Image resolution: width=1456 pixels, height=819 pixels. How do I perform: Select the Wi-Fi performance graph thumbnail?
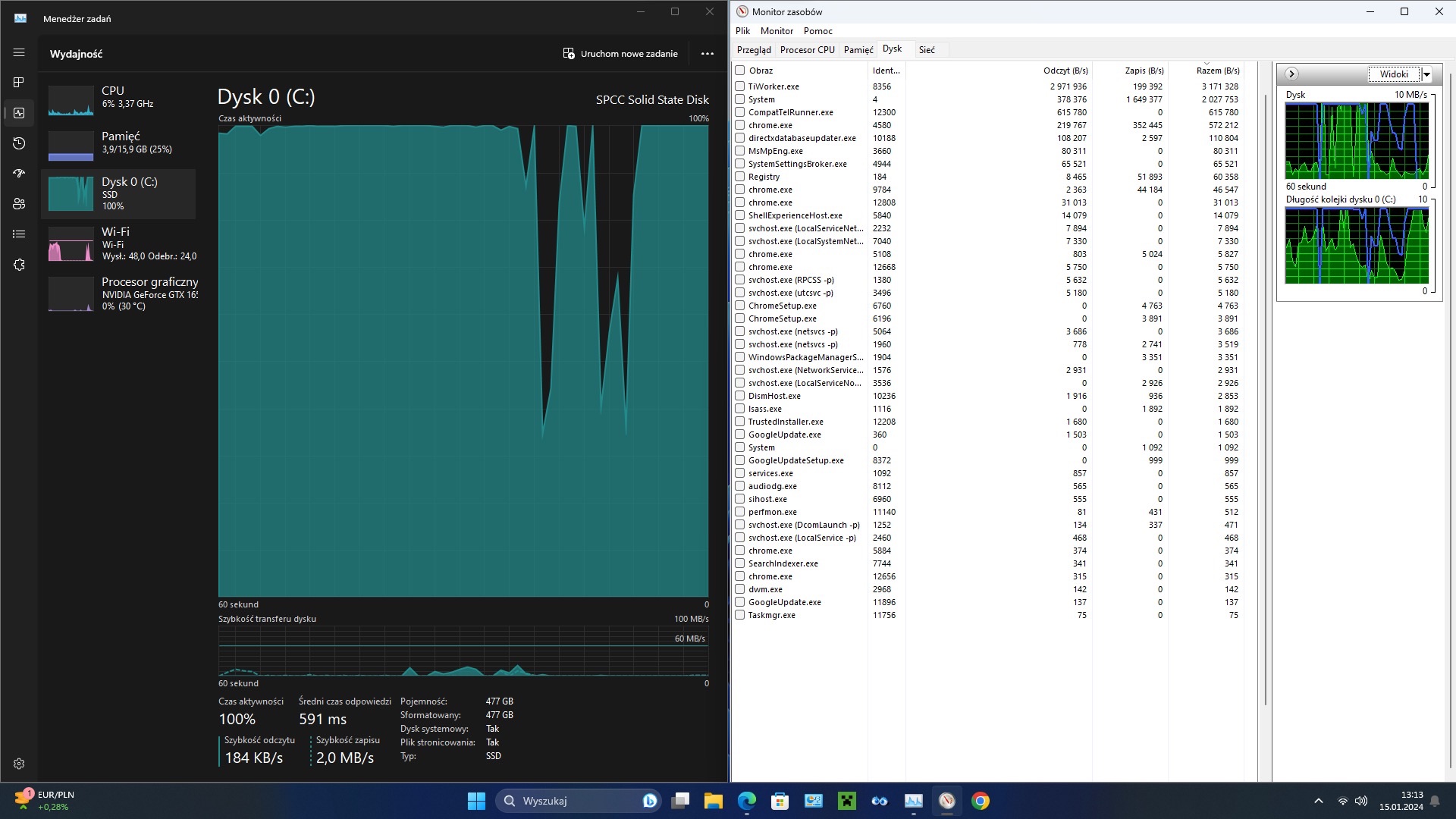71,246
